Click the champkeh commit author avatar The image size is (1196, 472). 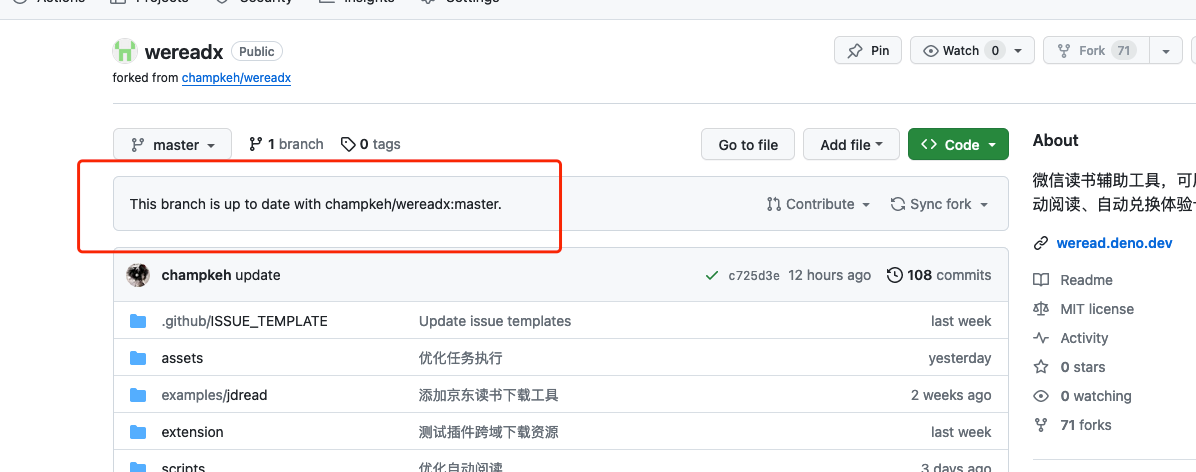(138, 275)
